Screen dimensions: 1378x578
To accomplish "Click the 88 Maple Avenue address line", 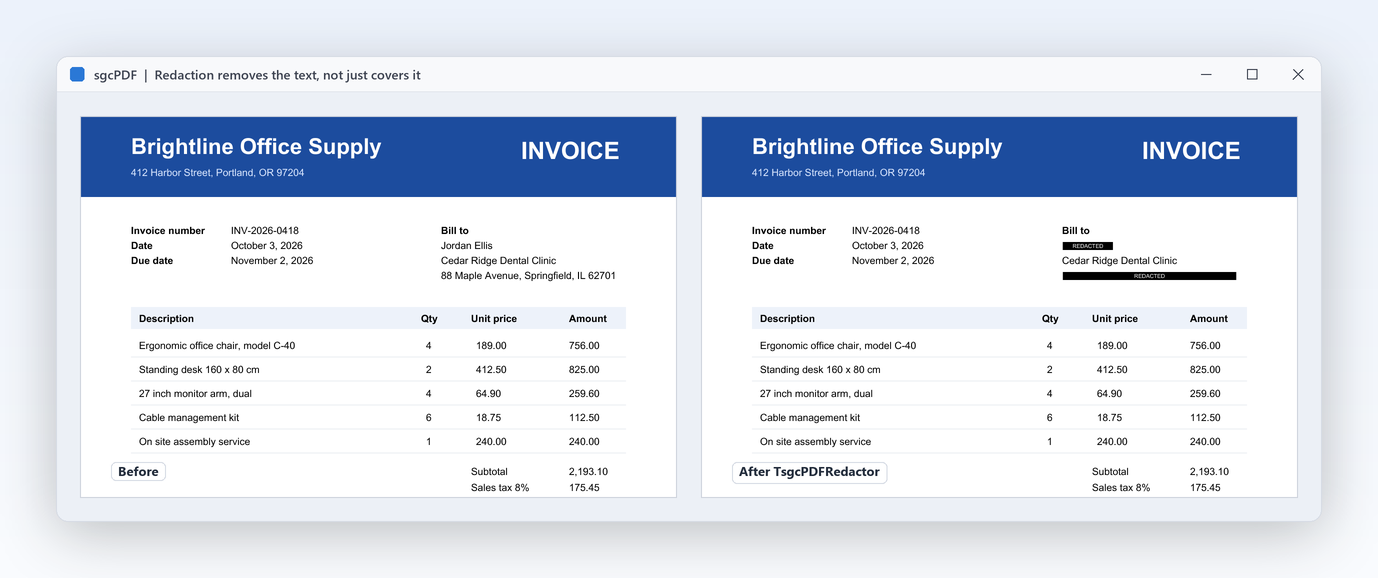I will (x=528, y=276).
